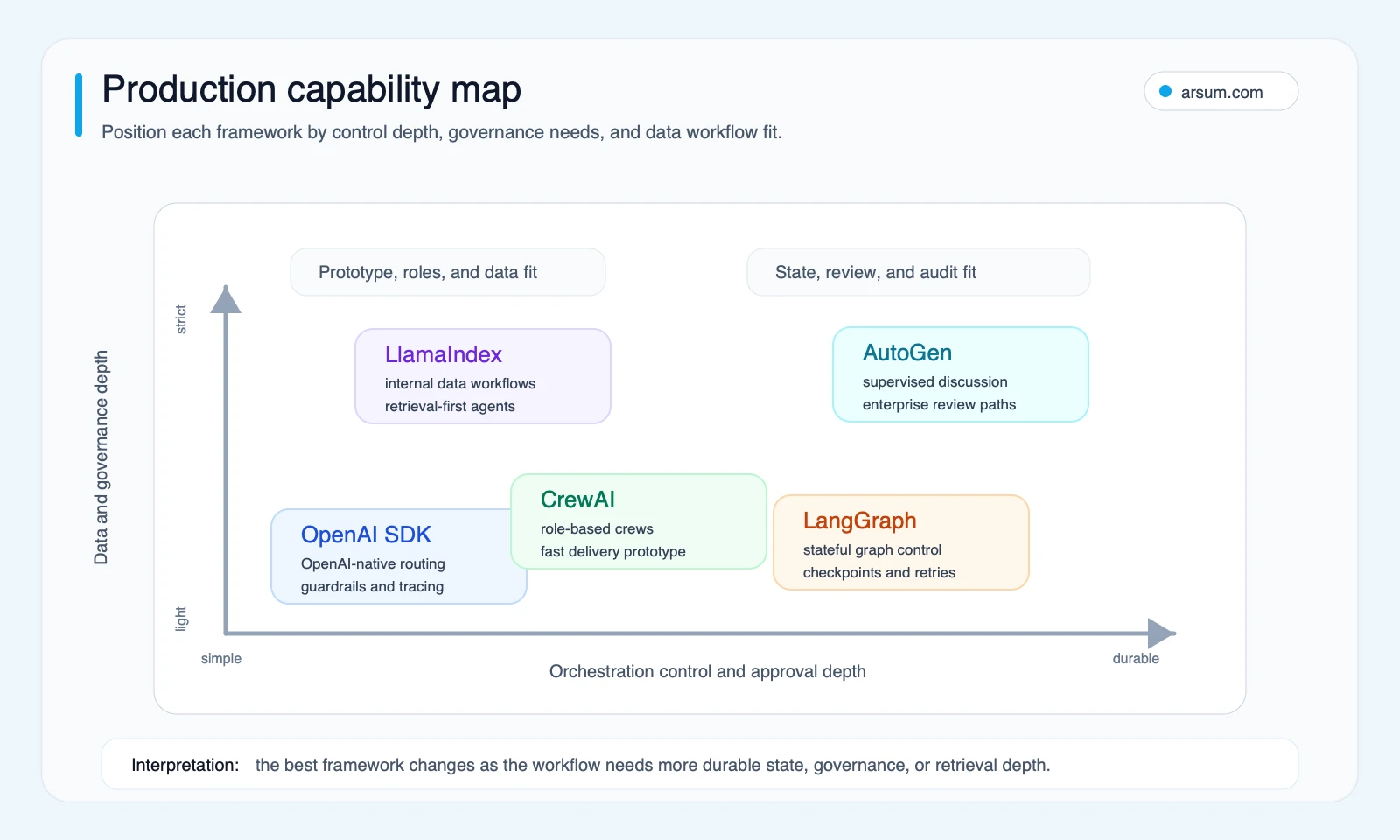Click the 'durable' axis label
The height and width of the screenshot is (840, 1400).
[1136, 658]
